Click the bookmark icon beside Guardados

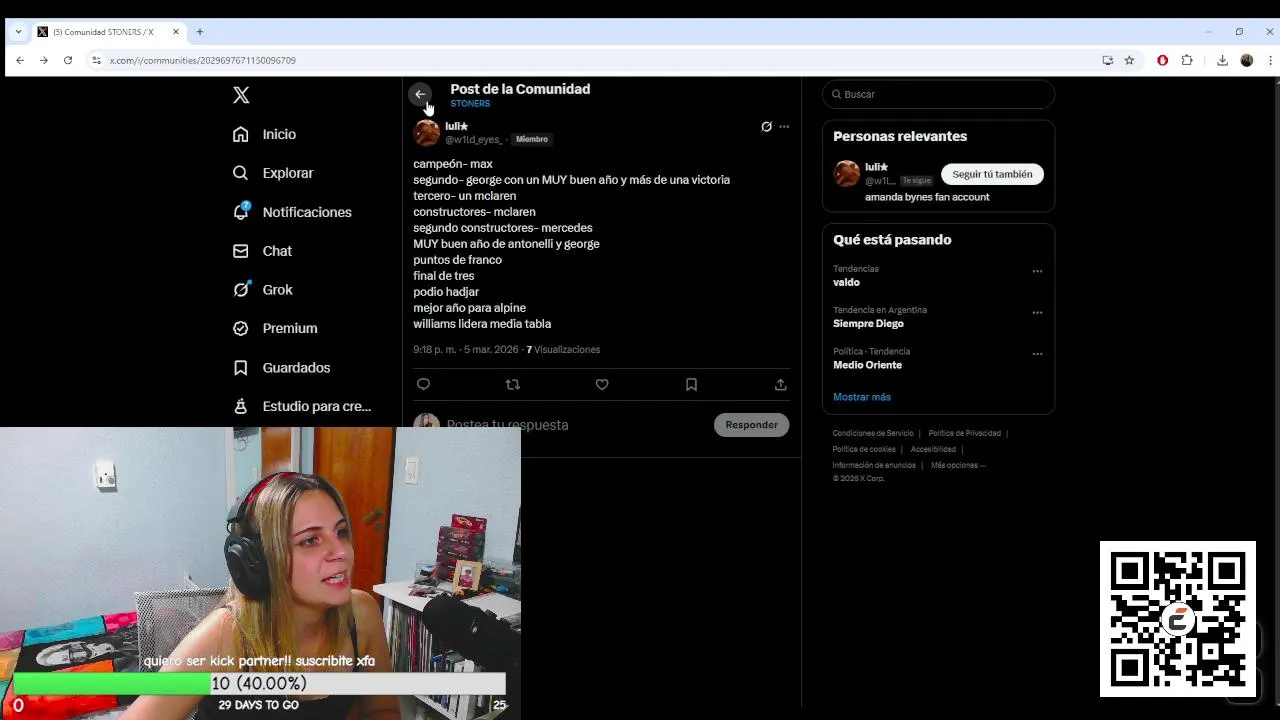(240, 368)
